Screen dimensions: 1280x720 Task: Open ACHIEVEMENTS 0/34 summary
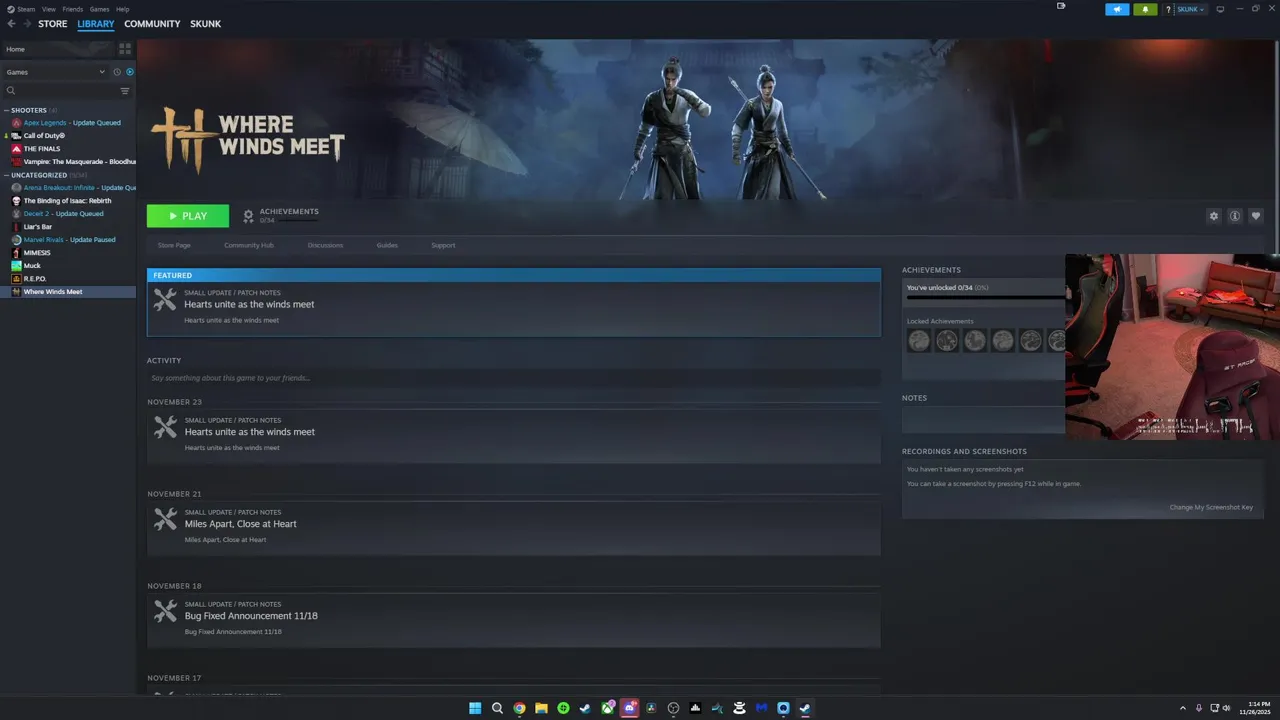[281, 216]
